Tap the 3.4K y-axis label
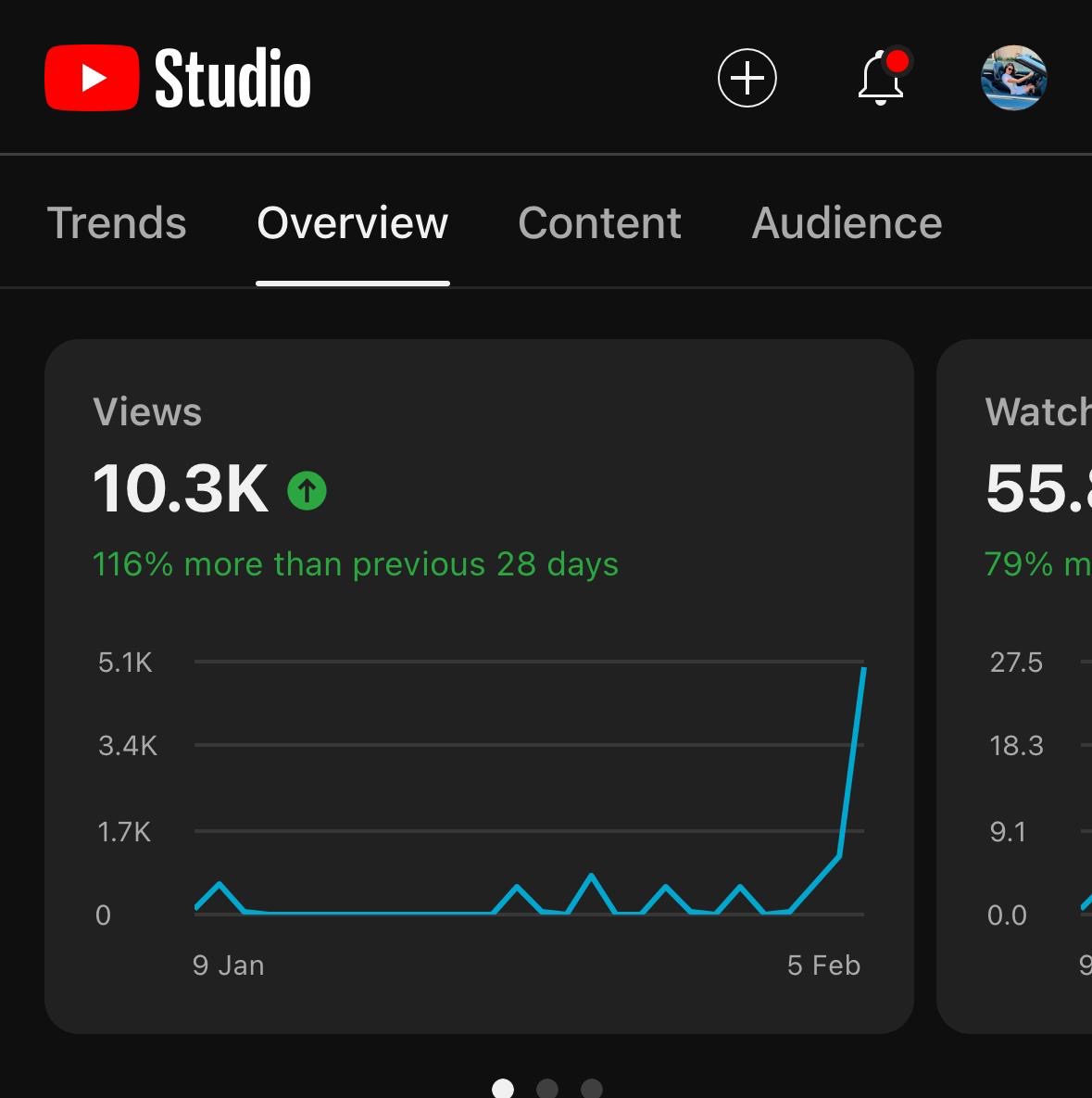Screen dimensions: 1092x1098 click(128, 746)
